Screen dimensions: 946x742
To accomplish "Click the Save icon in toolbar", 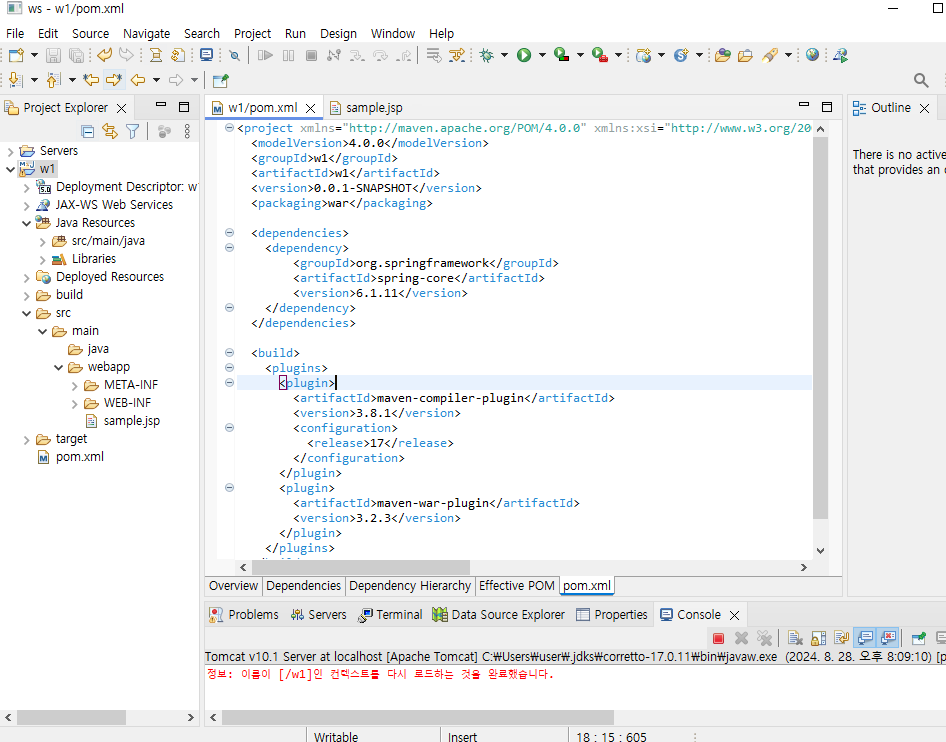I will coord(53,56).
